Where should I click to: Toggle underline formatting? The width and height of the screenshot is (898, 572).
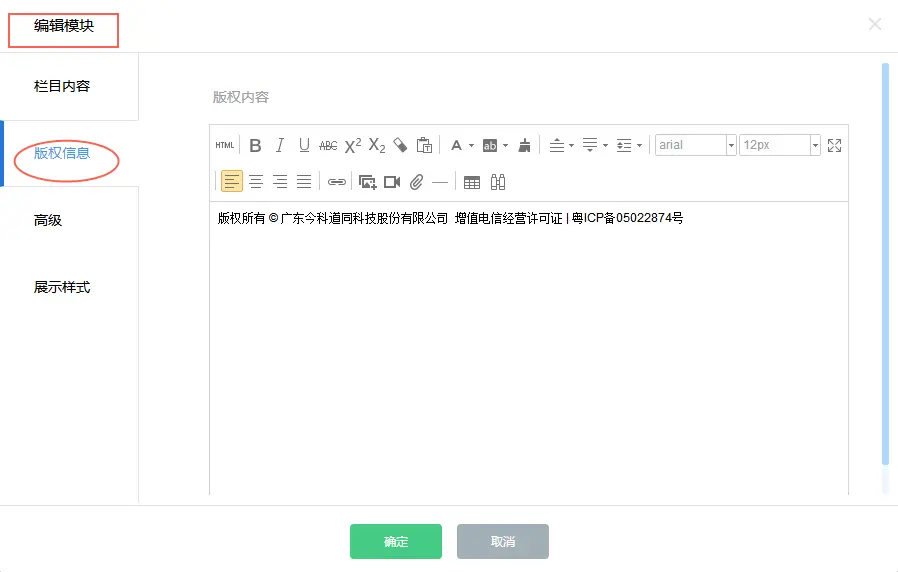[x=304, y=145]
